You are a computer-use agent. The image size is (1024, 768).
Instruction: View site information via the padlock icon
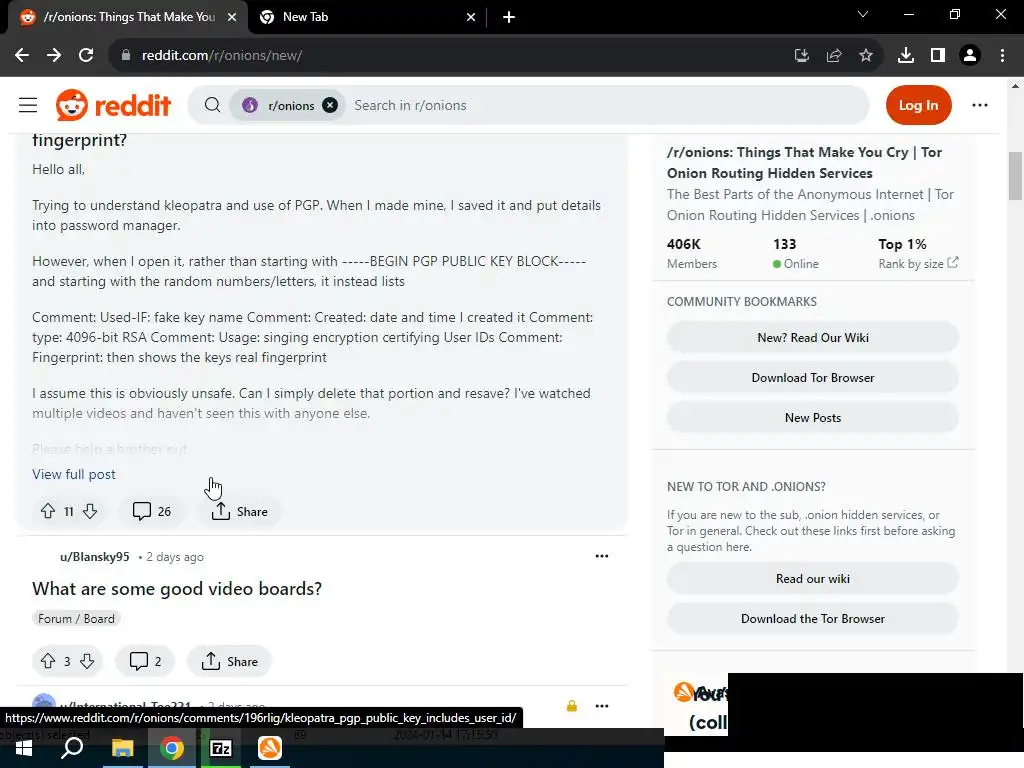[125, 56]
